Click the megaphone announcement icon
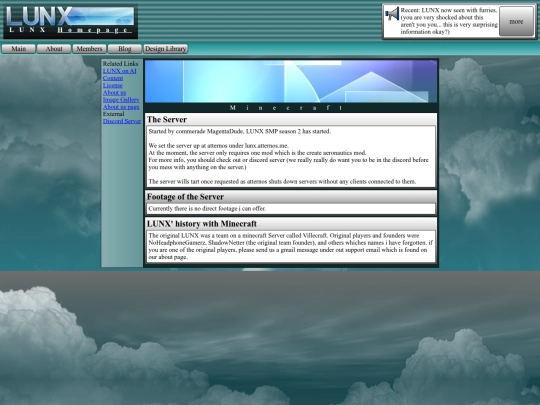The width and height of the screenshot is (540, 405). (x=392, y=14)
